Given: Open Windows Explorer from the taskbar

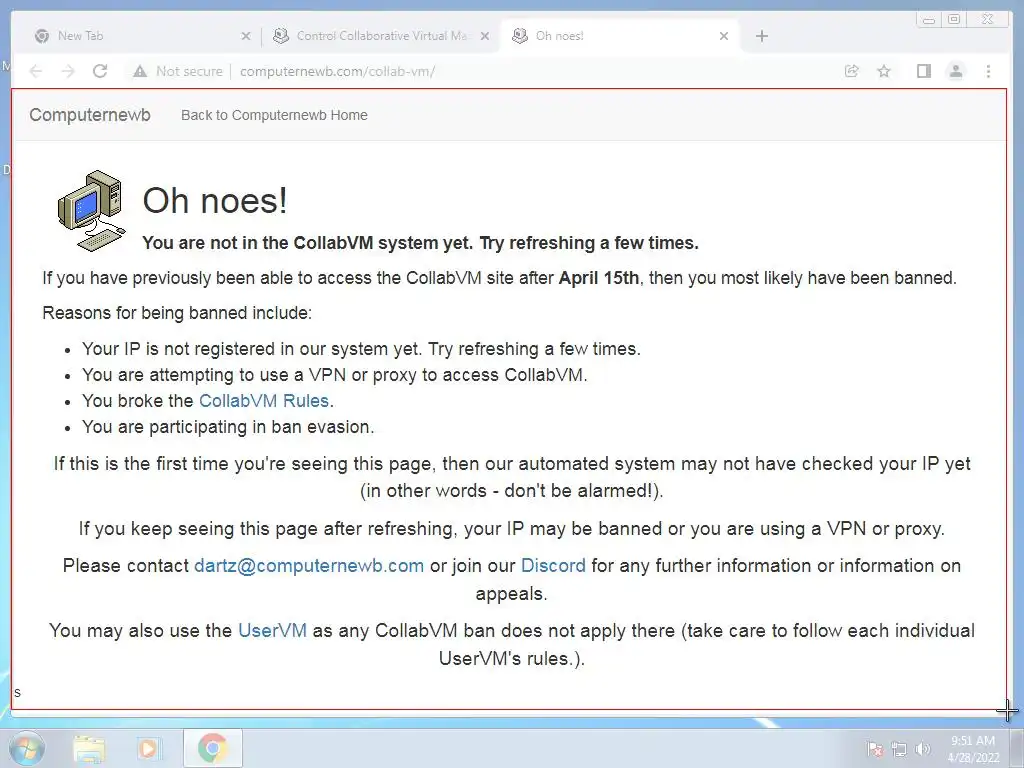Looking at the screenshot, I should 89,749.
